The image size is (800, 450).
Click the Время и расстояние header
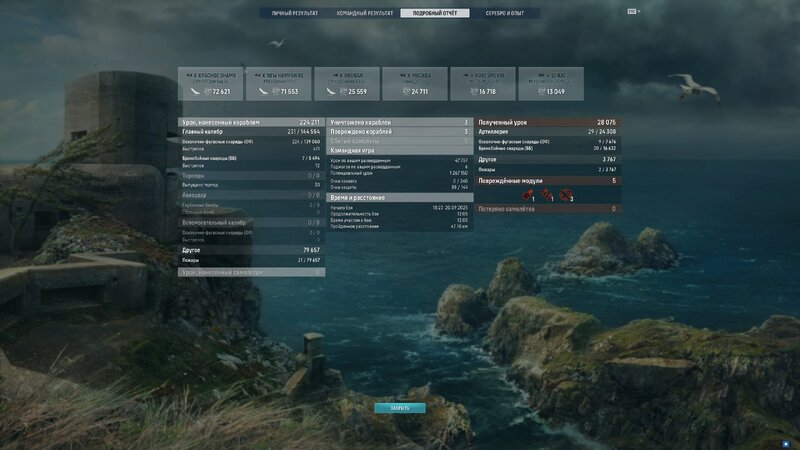pyautogui.click(x=399, y=197)
